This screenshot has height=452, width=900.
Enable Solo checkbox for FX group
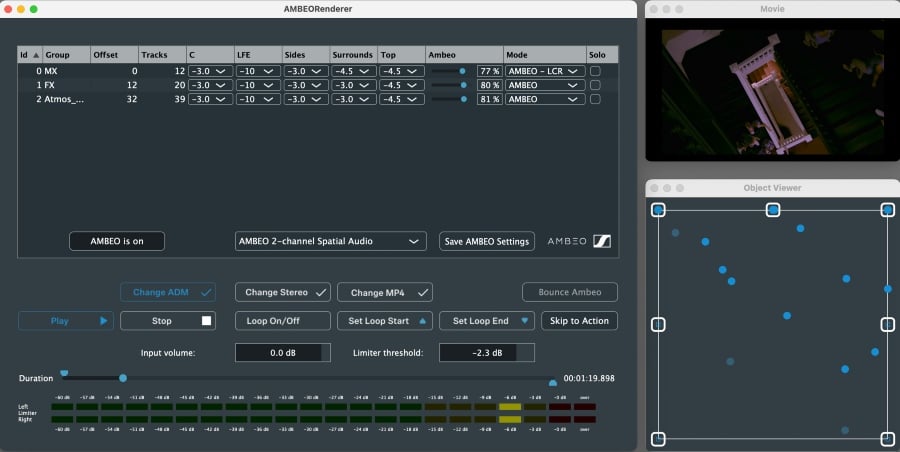click(595, 85)
